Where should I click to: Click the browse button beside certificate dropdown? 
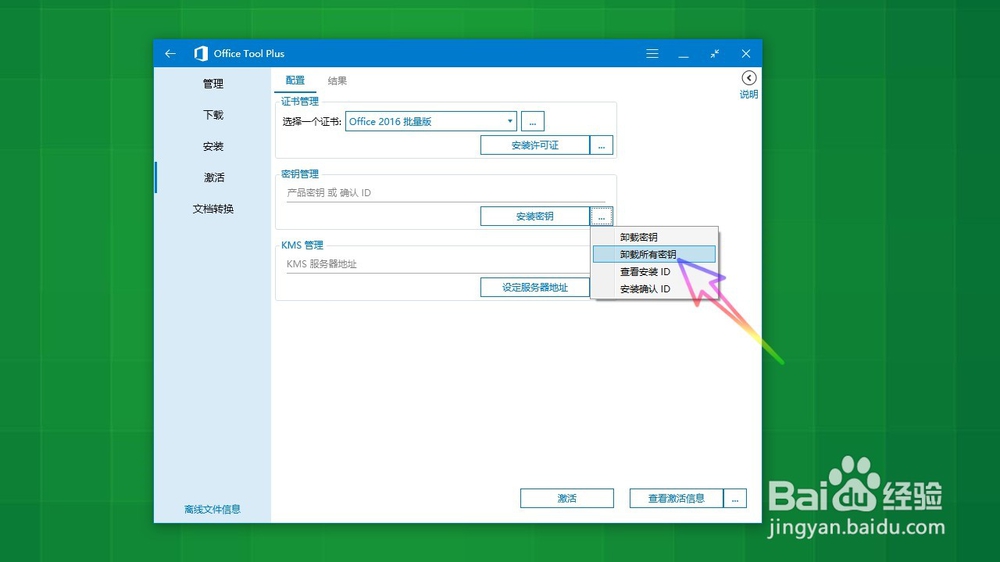click(533, 121)
